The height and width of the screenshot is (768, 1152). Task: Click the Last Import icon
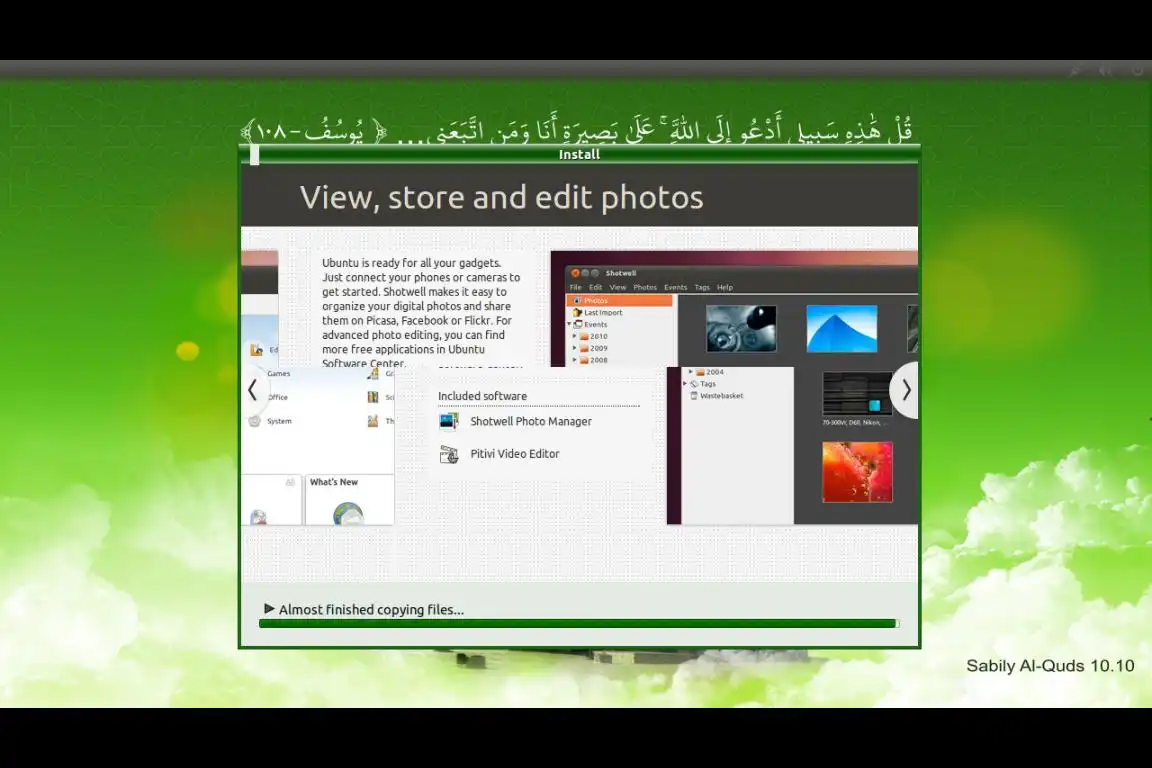[x=577, y=312]
